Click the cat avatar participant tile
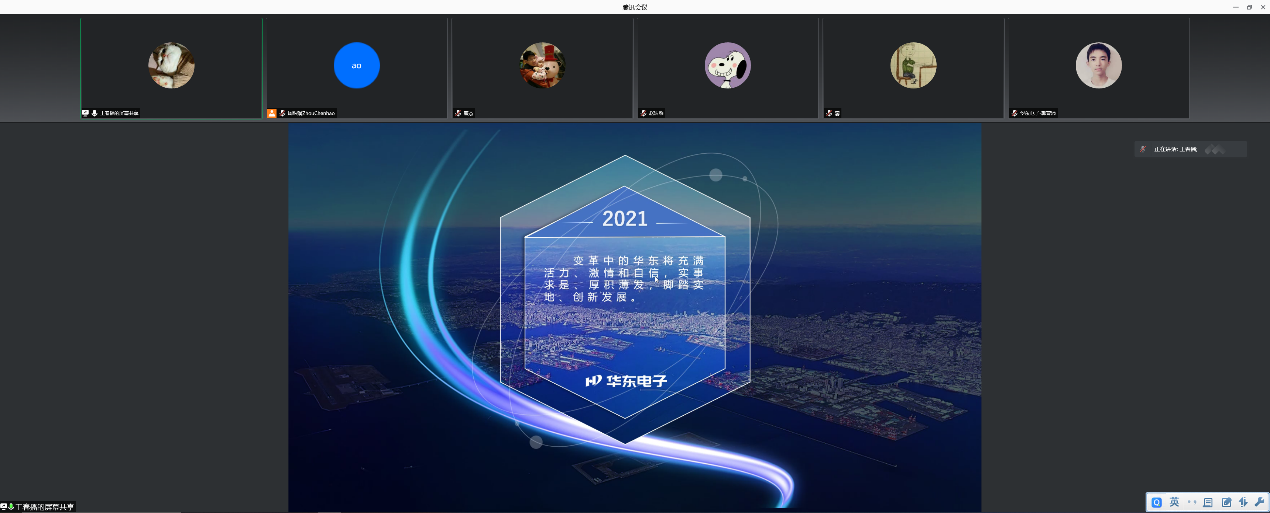Screen dimensions: 1270x513 pos(171,66)
